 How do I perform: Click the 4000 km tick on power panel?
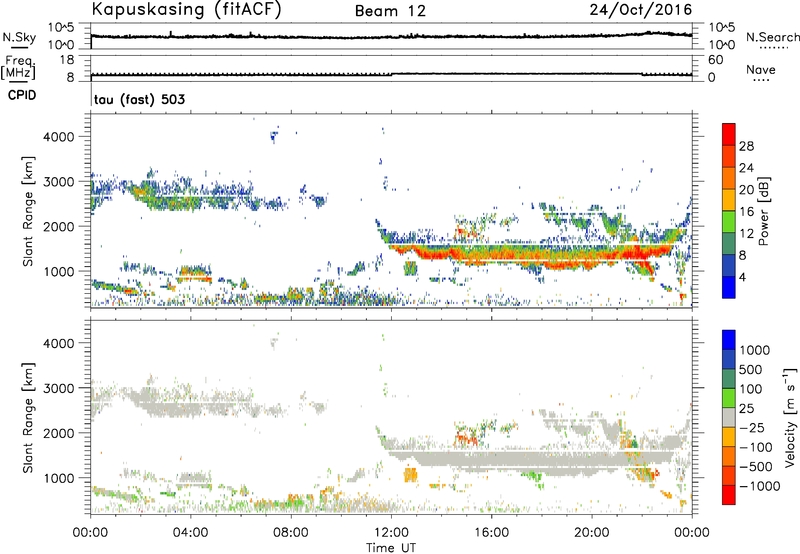(58, 137)
